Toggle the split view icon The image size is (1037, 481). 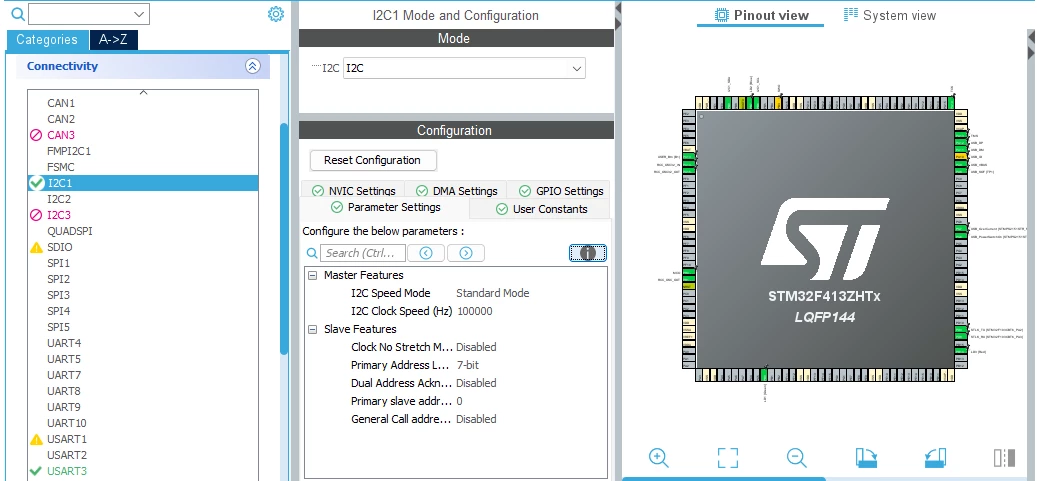tap(1004, 457)
